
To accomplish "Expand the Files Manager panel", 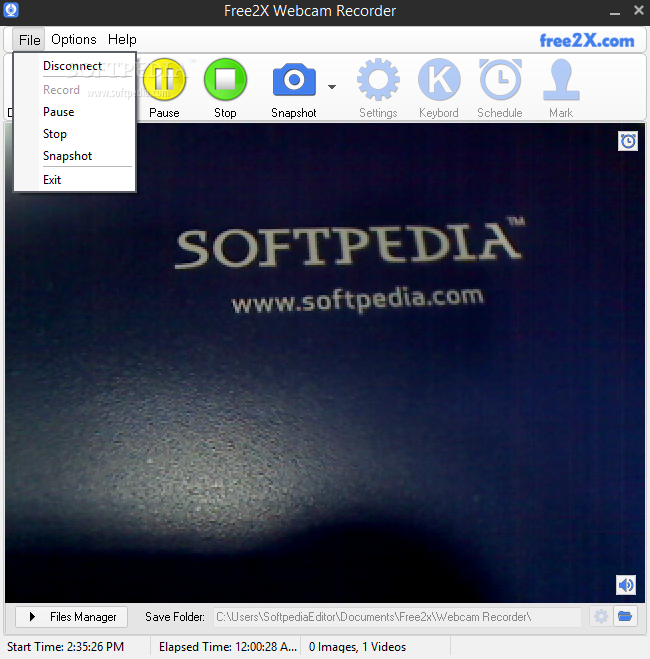I will point(71,617).
